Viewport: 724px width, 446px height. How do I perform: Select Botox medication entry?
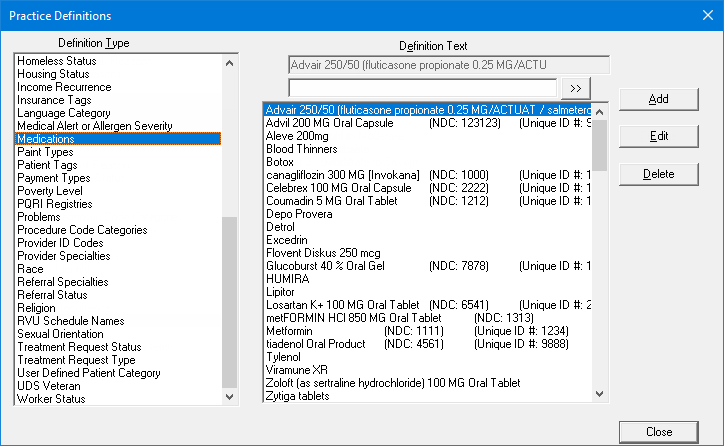click(x=428, y=162)
